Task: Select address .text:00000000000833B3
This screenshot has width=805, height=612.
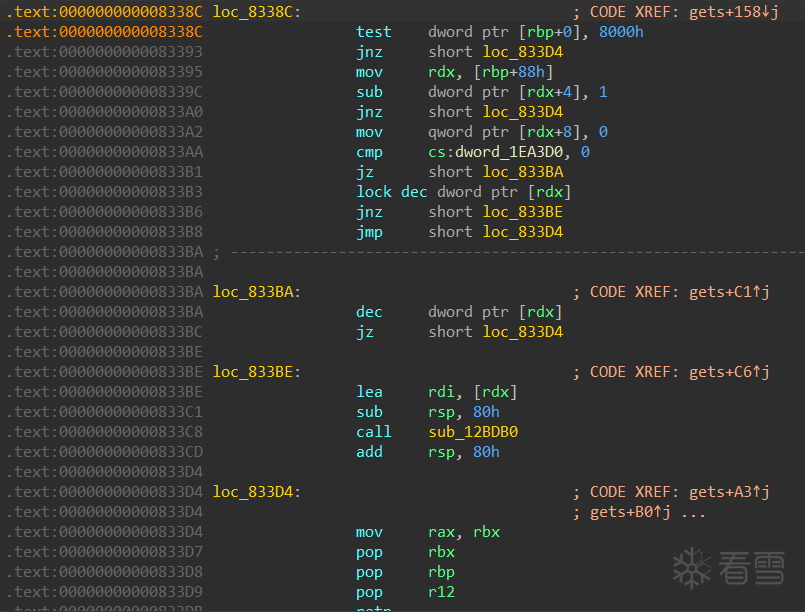Action: point(105,192)
